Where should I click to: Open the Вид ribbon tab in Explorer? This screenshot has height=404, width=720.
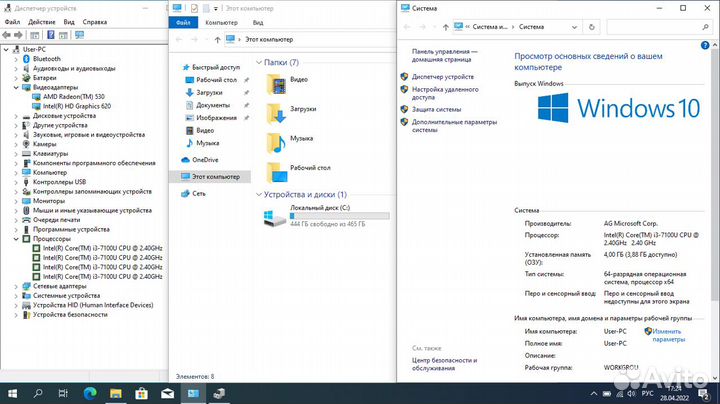258,22
